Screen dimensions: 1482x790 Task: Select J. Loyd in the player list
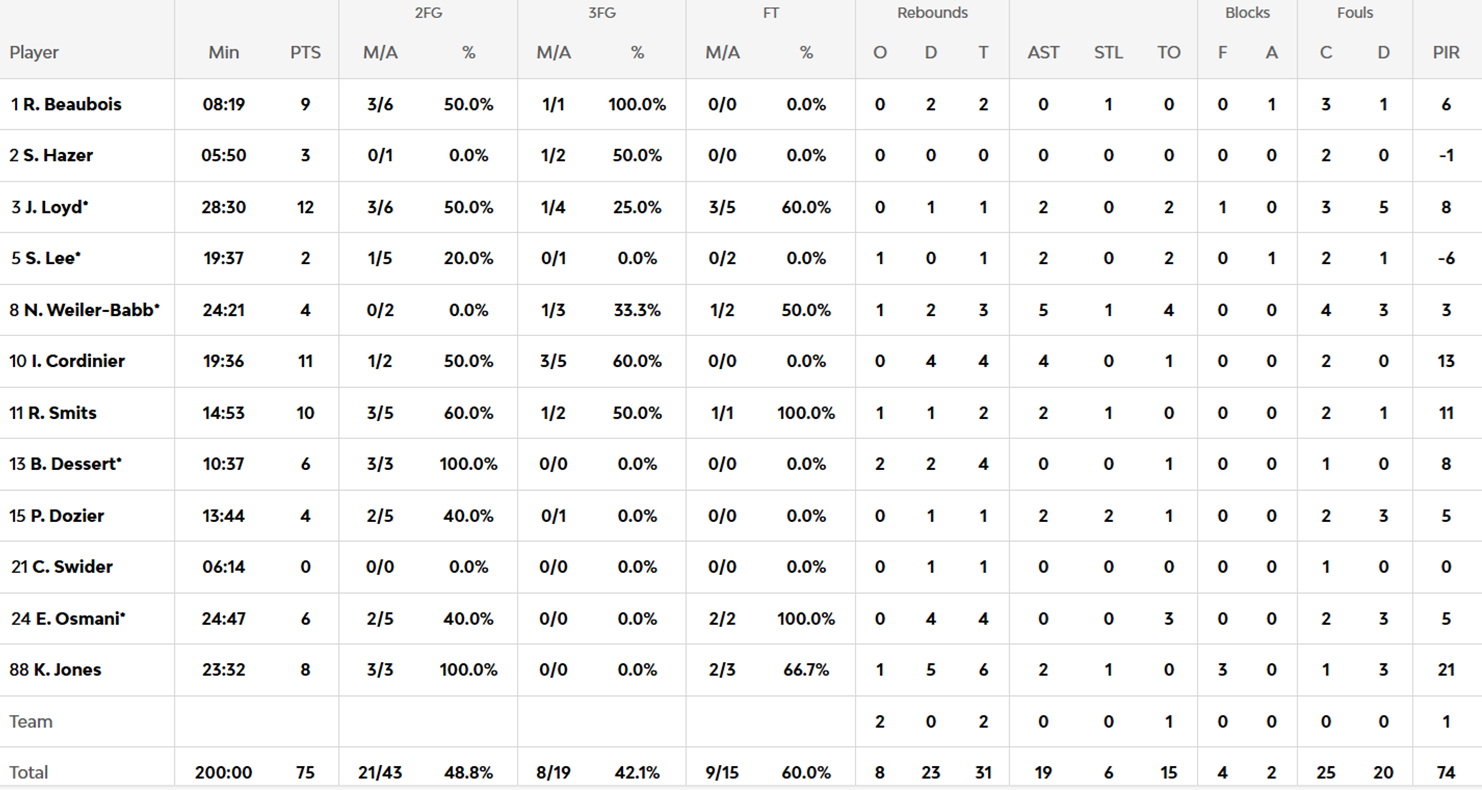56,207
